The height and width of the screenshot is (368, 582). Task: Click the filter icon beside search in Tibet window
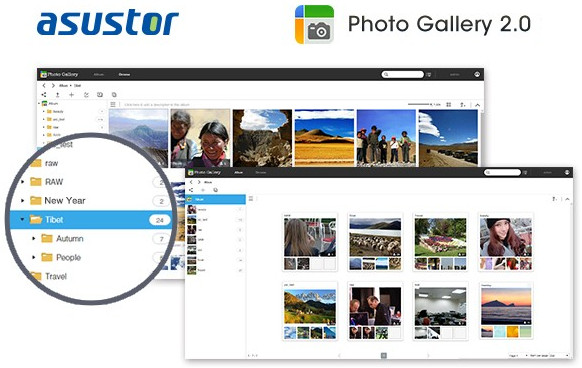click(428, 75)
